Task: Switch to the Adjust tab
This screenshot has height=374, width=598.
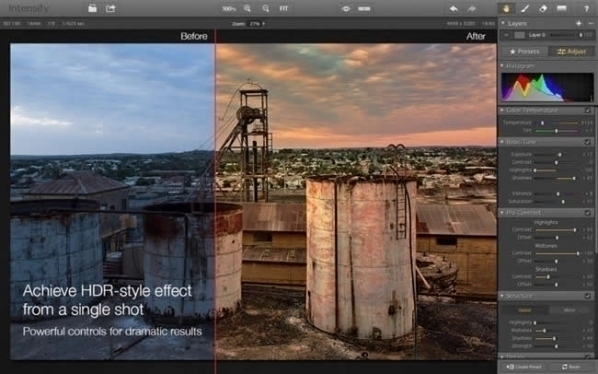Action: (x=571, y=51)
